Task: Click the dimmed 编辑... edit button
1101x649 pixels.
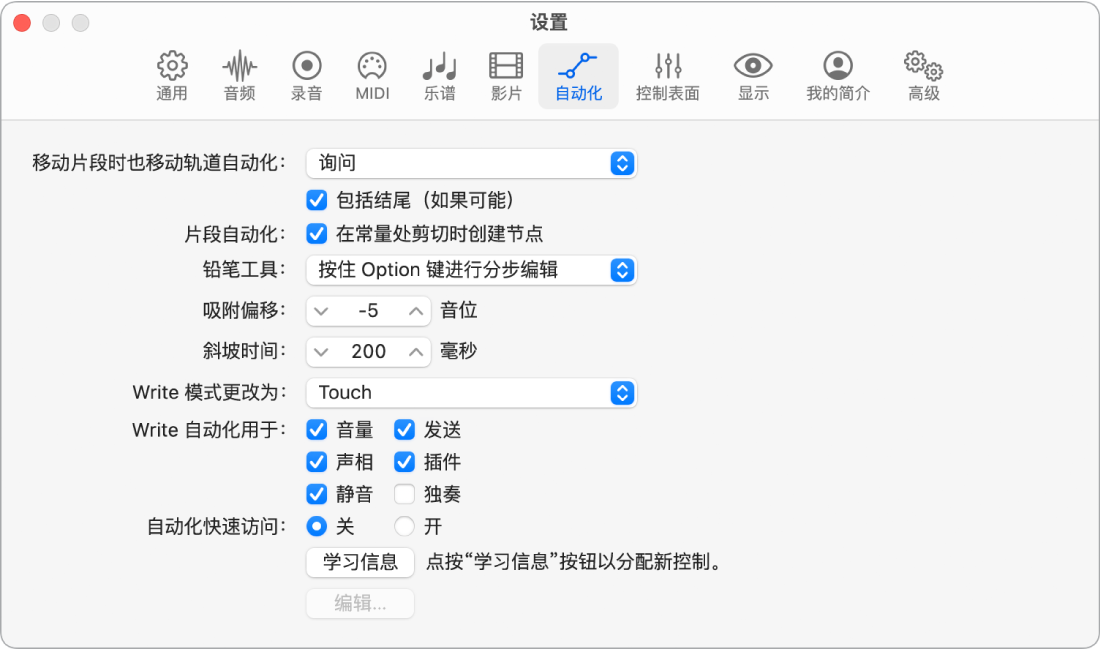Action: coord(360,603)
